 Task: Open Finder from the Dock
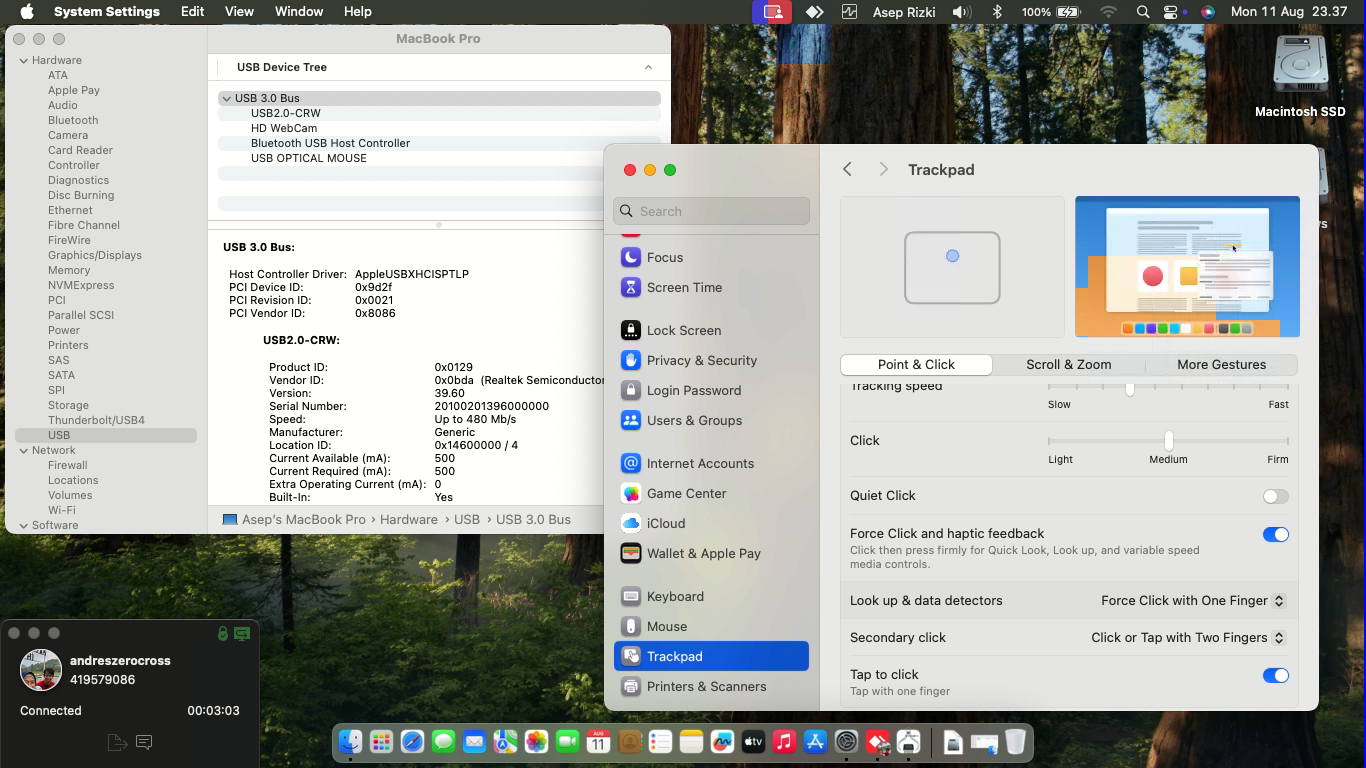point(350,742)
